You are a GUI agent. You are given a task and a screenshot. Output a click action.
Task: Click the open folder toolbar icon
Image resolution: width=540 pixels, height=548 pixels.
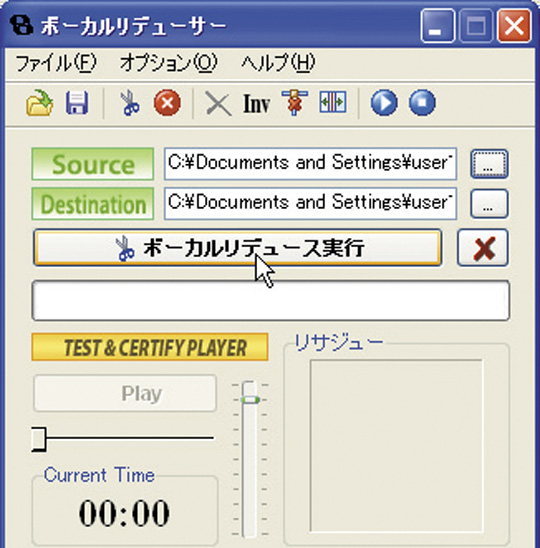[39, 103]
